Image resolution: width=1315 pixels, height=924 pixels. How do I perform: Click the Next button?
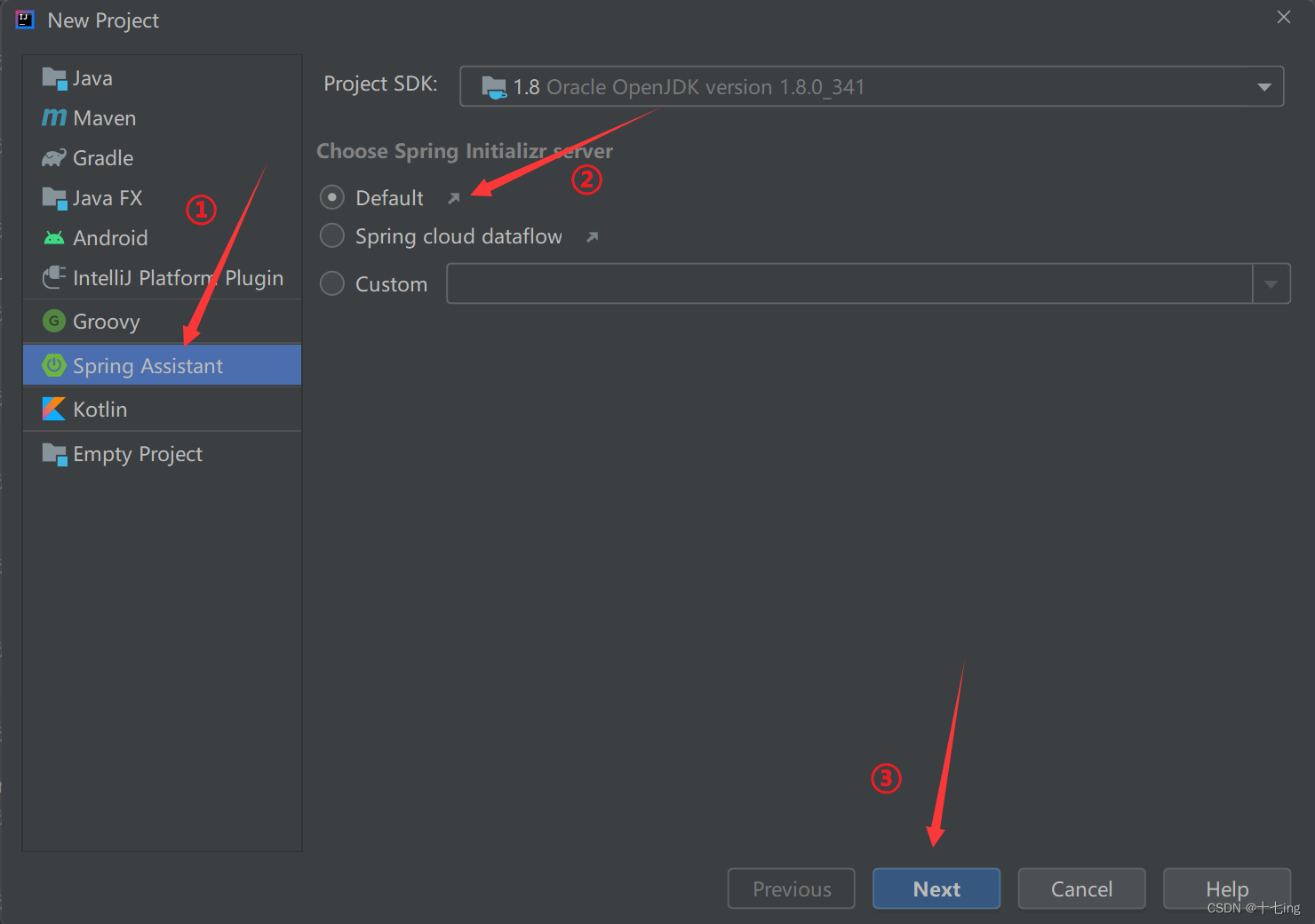[x=936, y=888]
